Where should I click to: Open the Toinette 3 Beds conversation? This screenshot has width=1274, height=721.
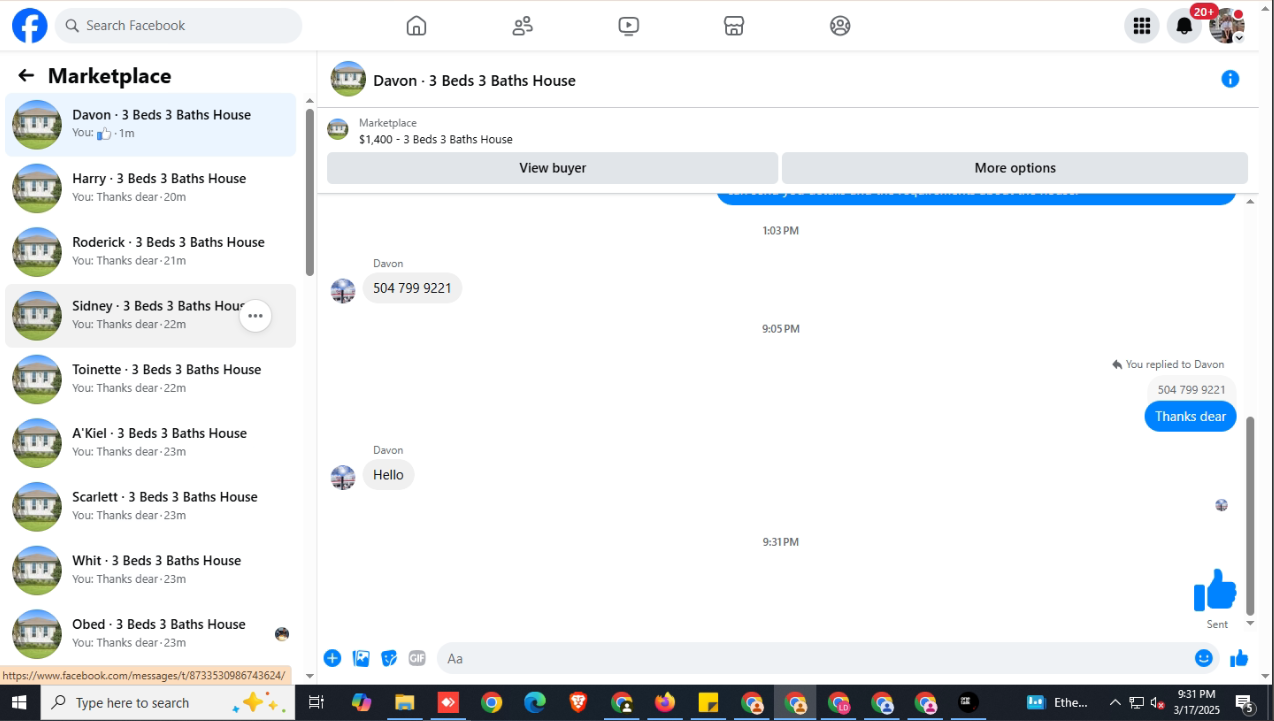click(150, 379)
